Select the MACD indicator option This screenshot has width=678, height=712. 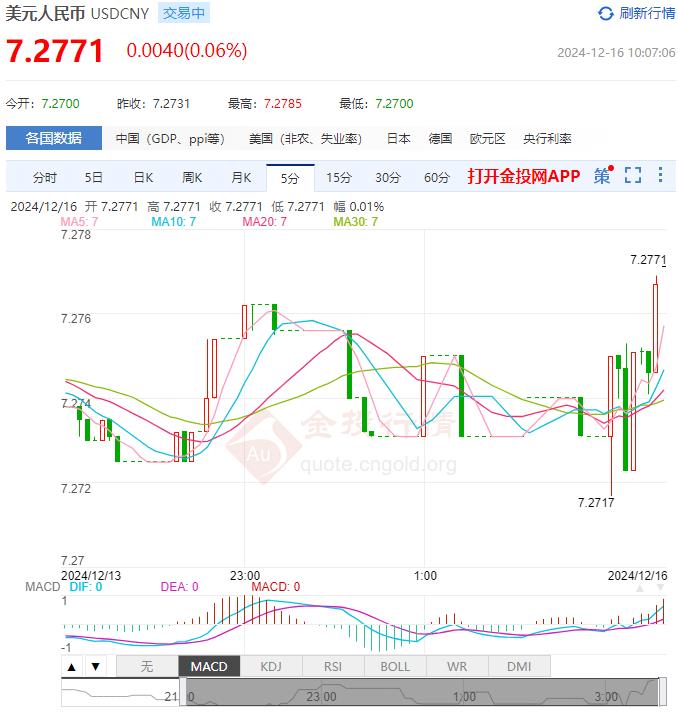[209, 667]
